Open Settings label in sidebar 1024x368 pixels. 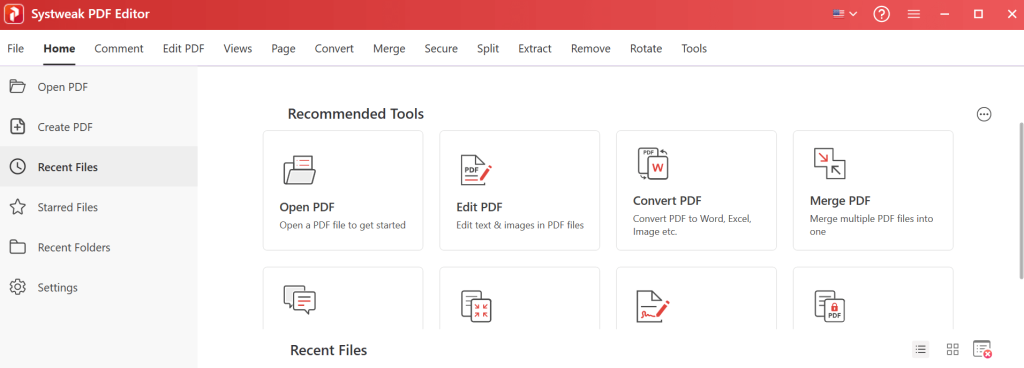57,288
